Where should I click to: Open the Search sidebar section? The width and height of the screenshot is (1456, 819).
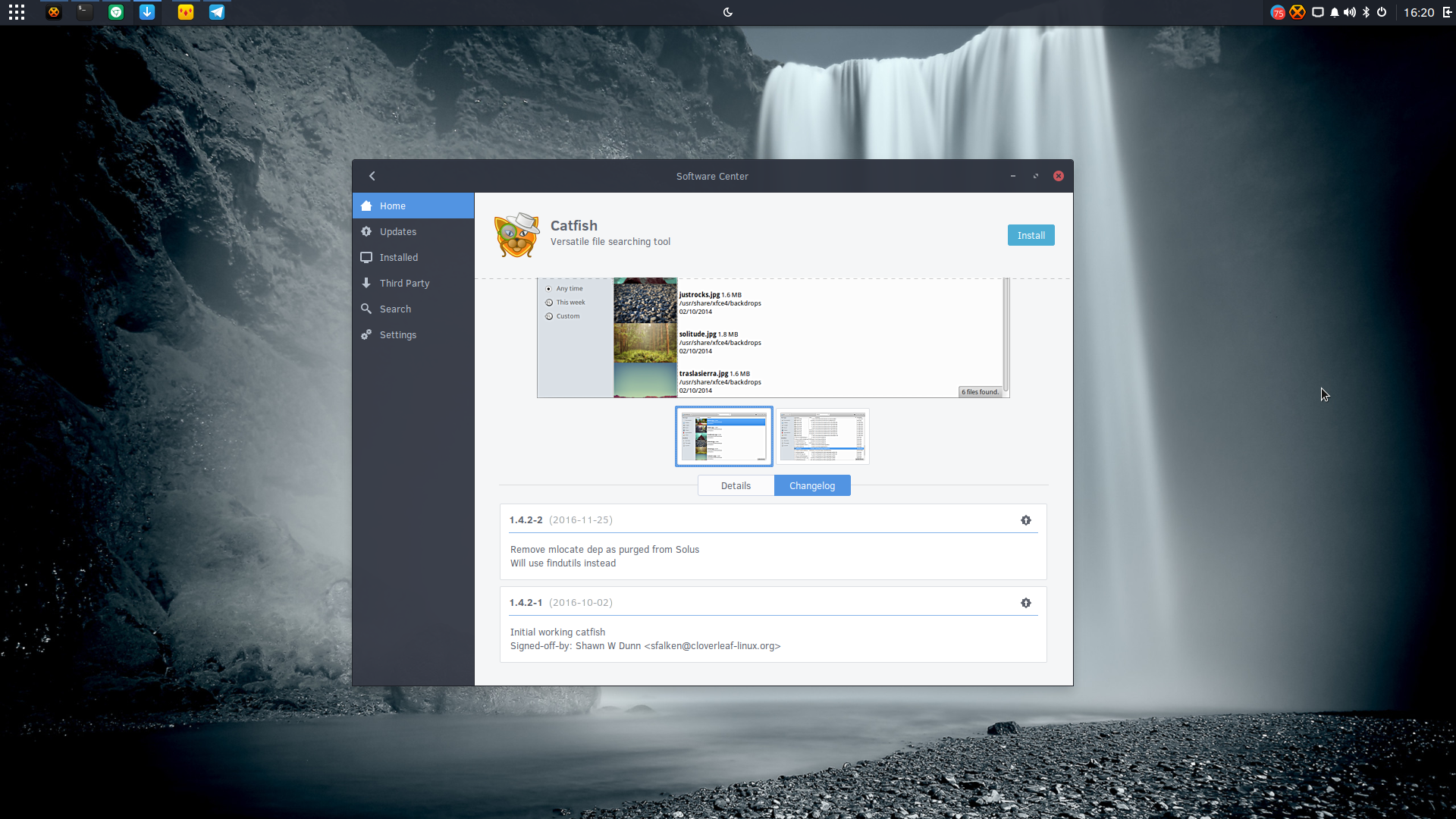click(413, 309)
